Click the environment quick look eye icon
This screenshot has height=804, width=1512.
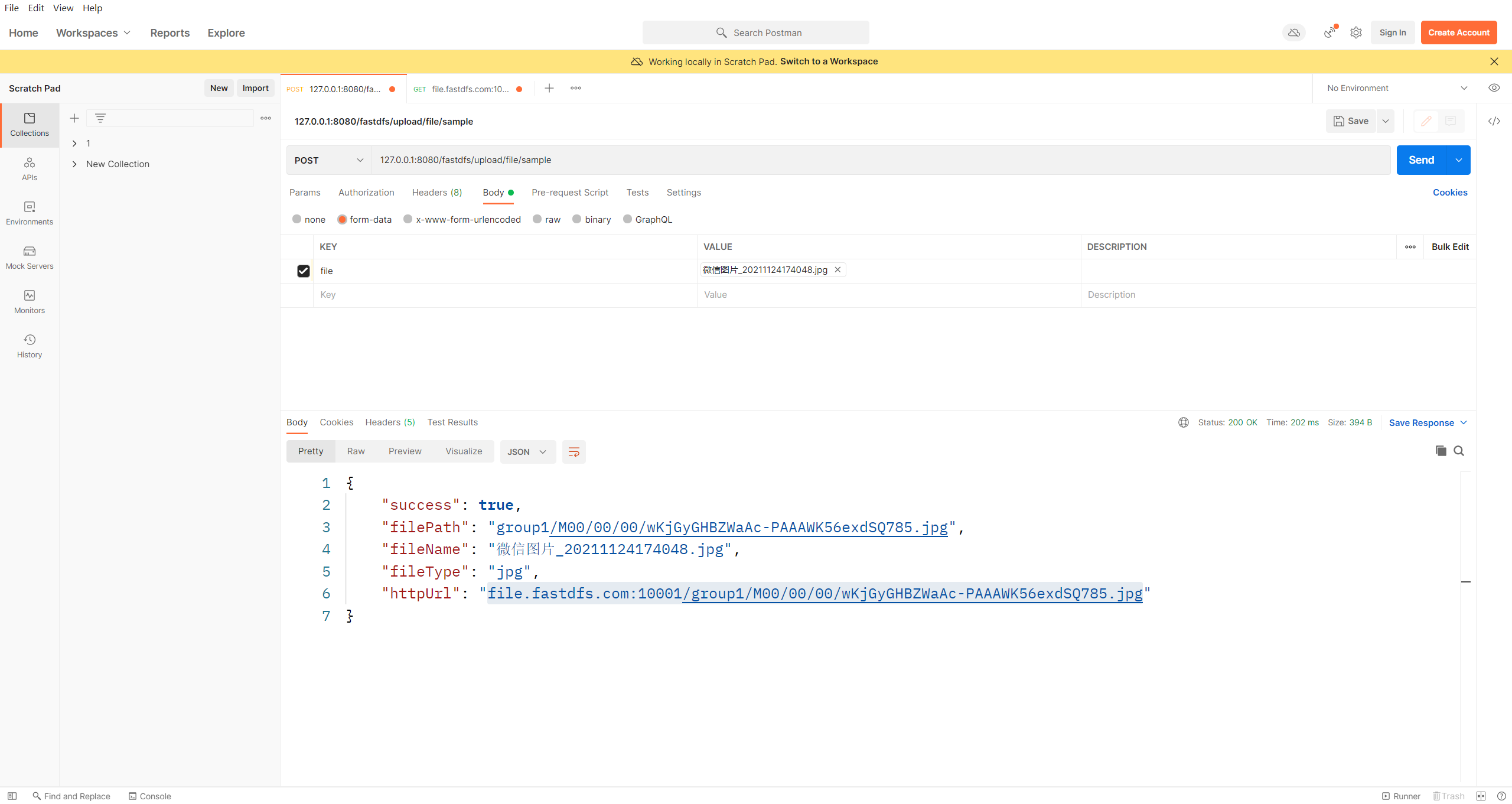[x=1494, y=88]
